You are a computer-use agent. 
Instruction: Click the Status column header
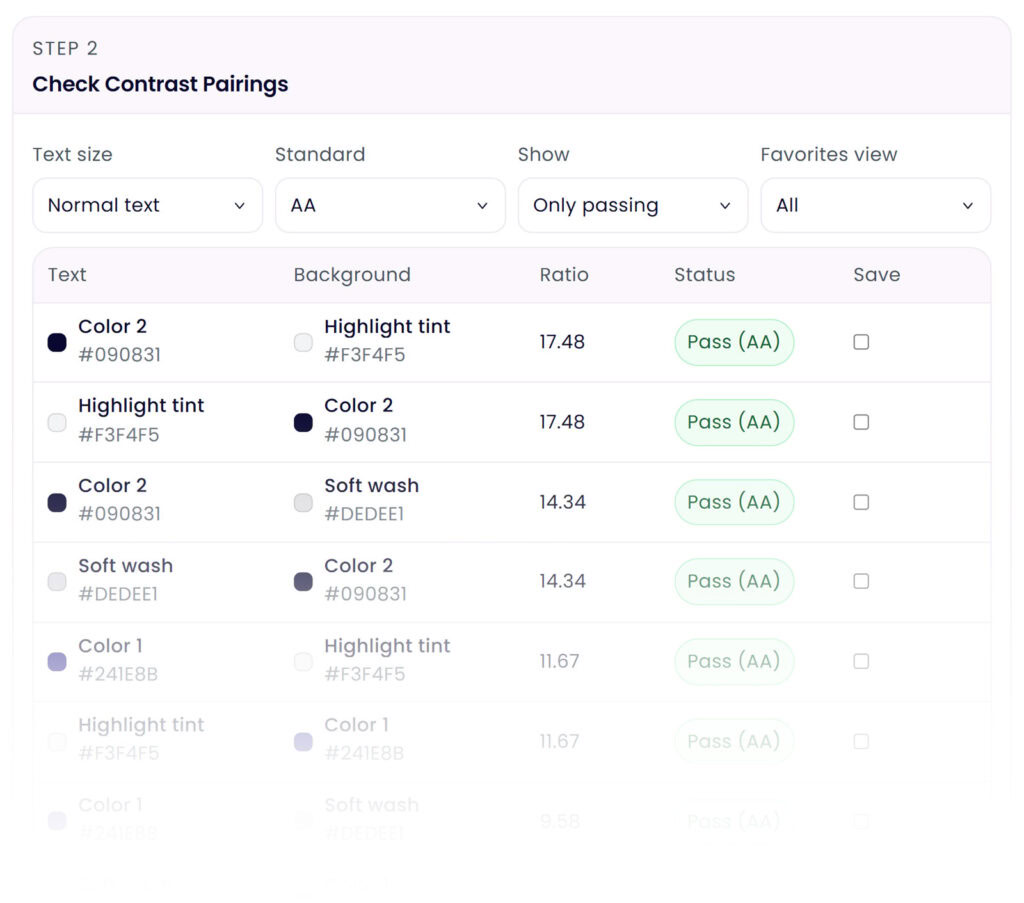click(x=705, y=275)
